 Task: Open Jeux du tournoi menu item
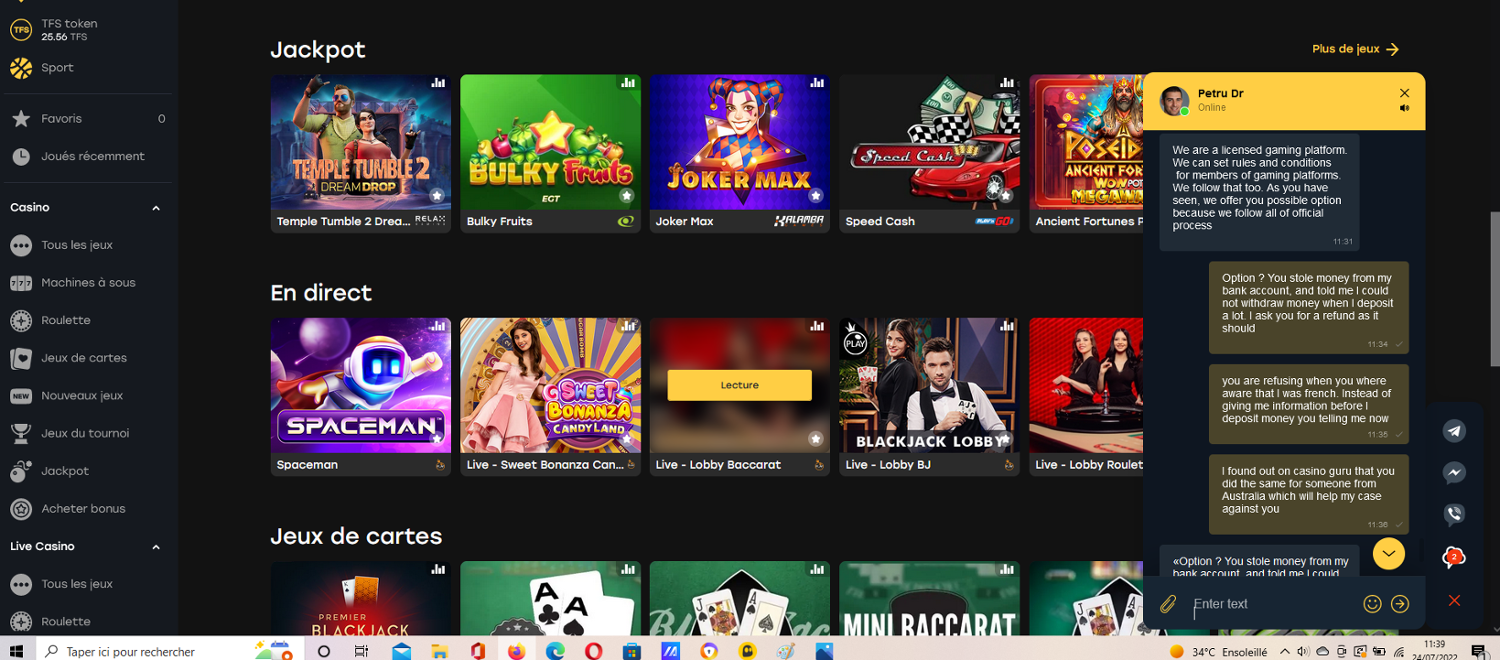click(x=85, y=434)
